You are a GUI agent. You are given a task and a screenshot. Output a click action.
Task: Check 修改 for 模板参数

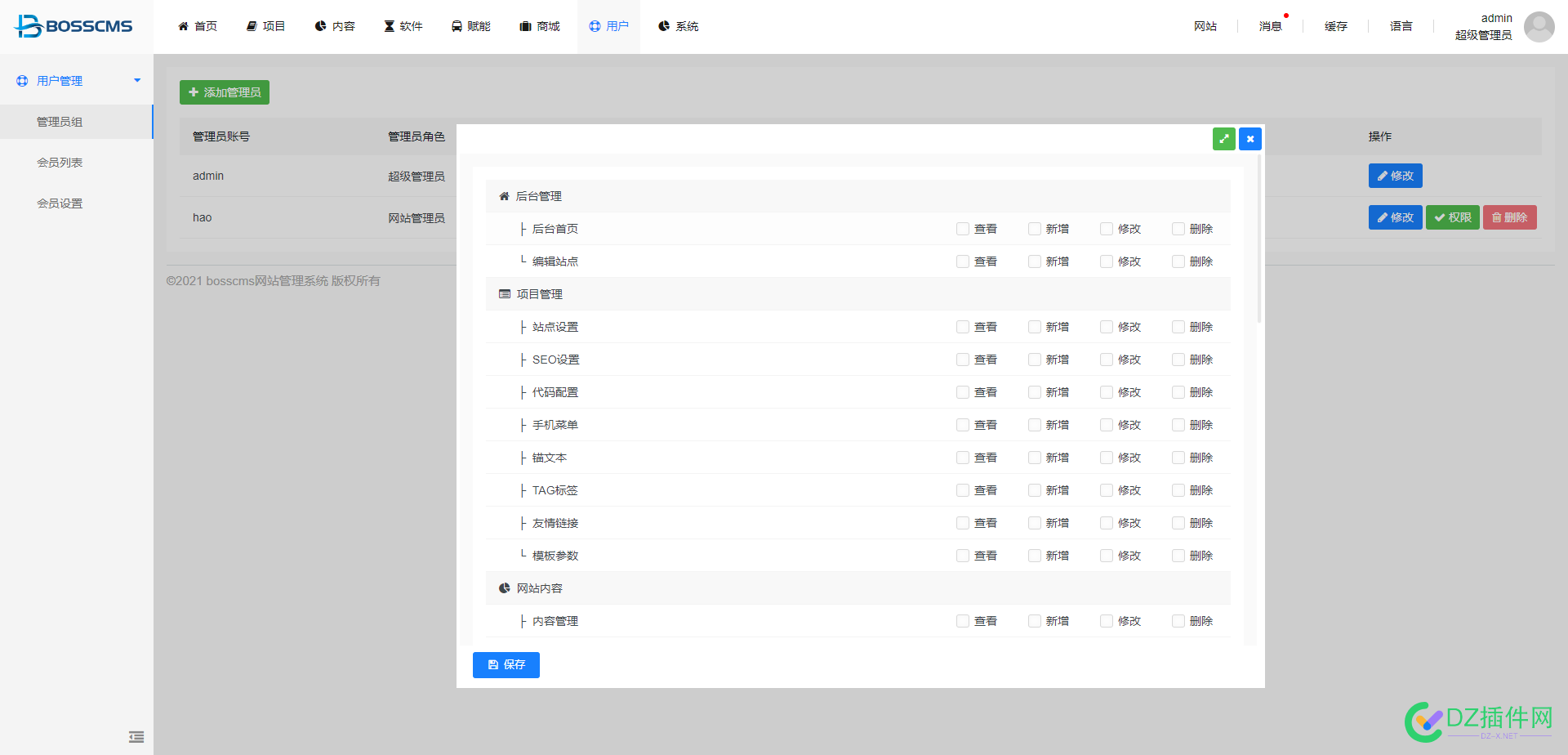tap(1107, 556)
